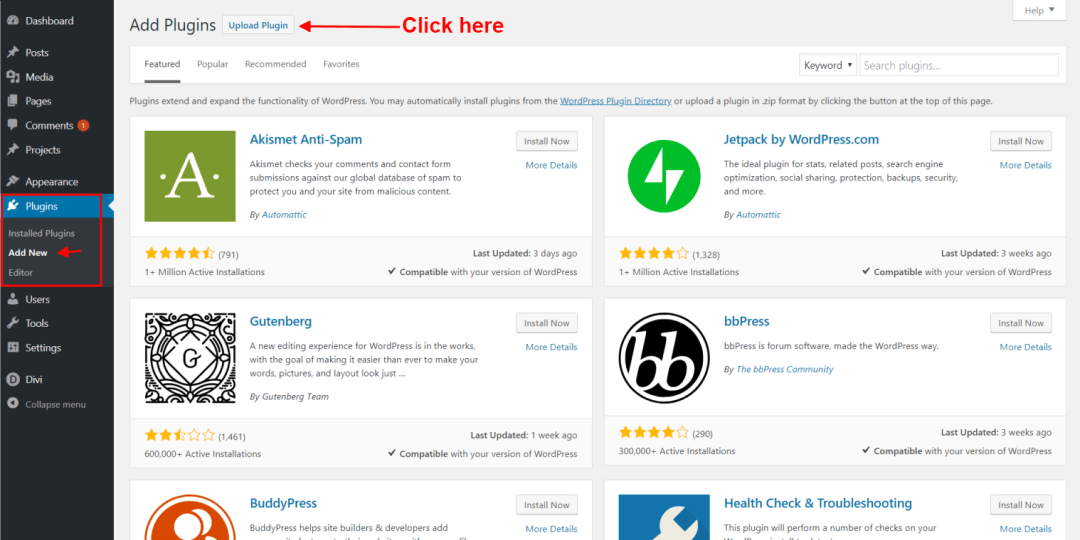Click the Upload Plugin button
This screenshot has height=540, width=1080.
coord(258,25)
